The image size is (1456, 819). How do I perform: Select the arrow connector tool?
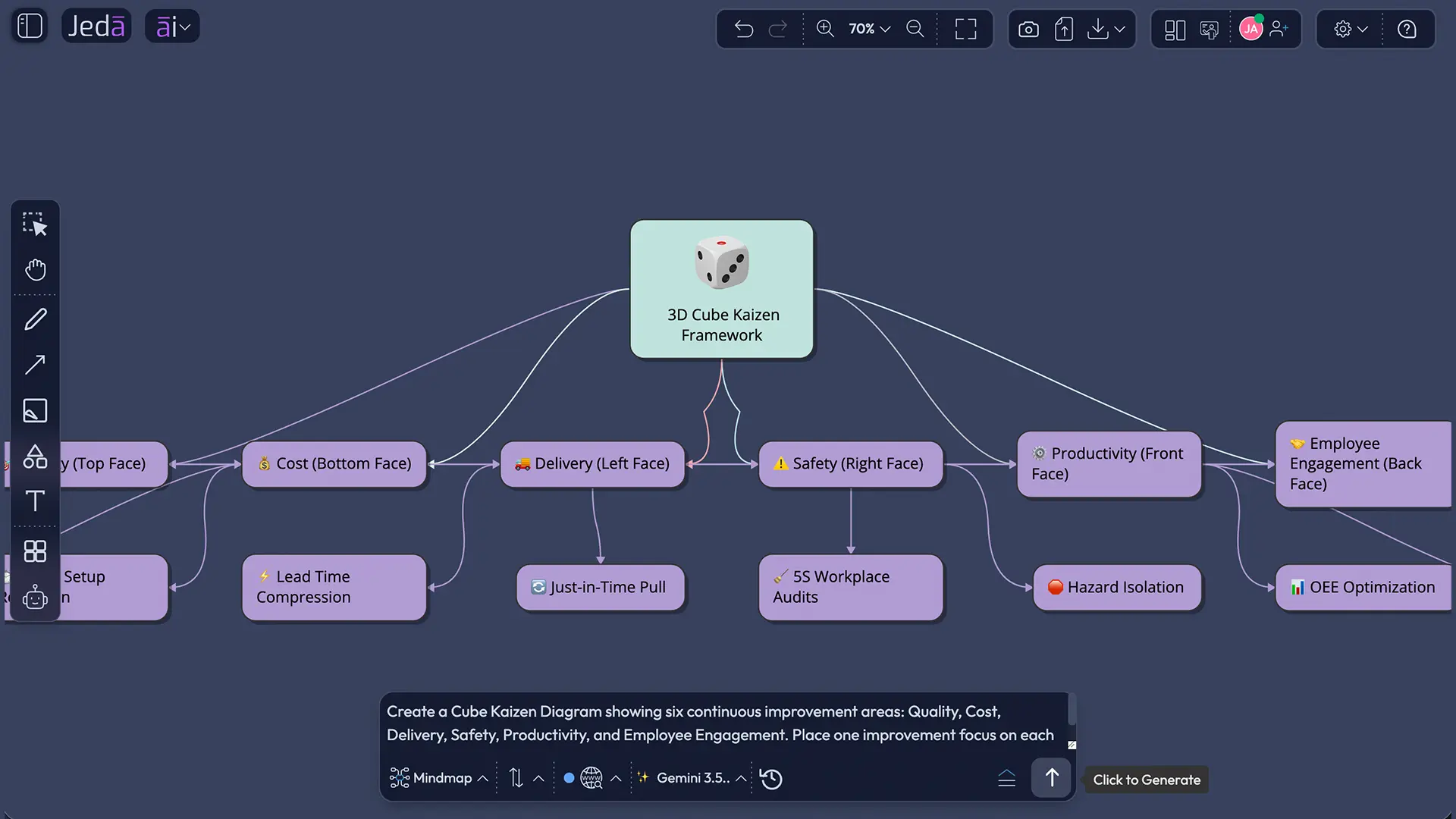click(x=35, y=365)
